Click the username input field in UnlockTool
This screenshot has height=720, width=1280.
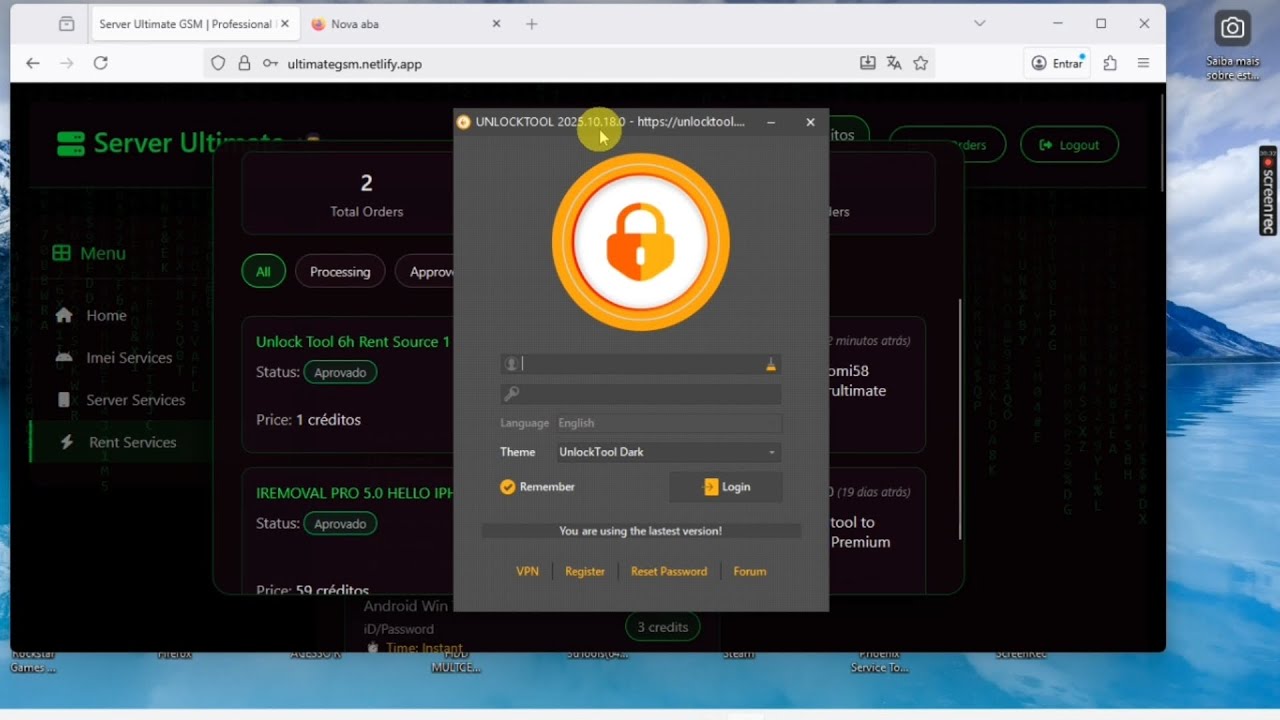[640, 365]
